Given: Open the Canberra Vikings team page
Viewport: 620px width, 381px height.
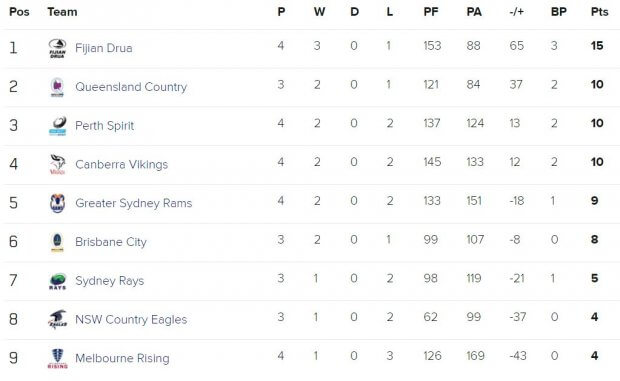Looking at the screenshot, I should (x=121, y=164).
